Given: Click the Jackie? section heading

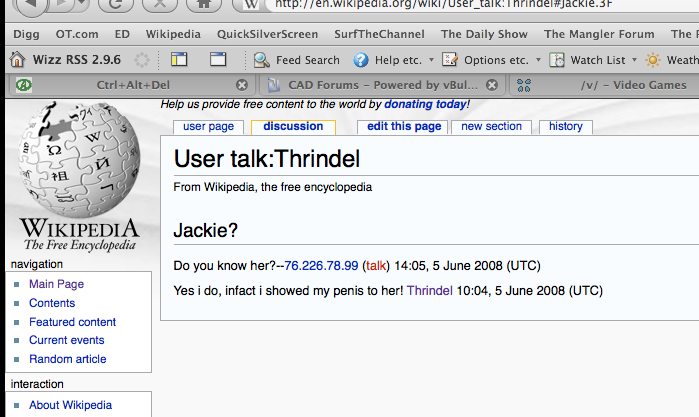Looking at the screenshot, I should pyautogui.click(x=206, y=231).
